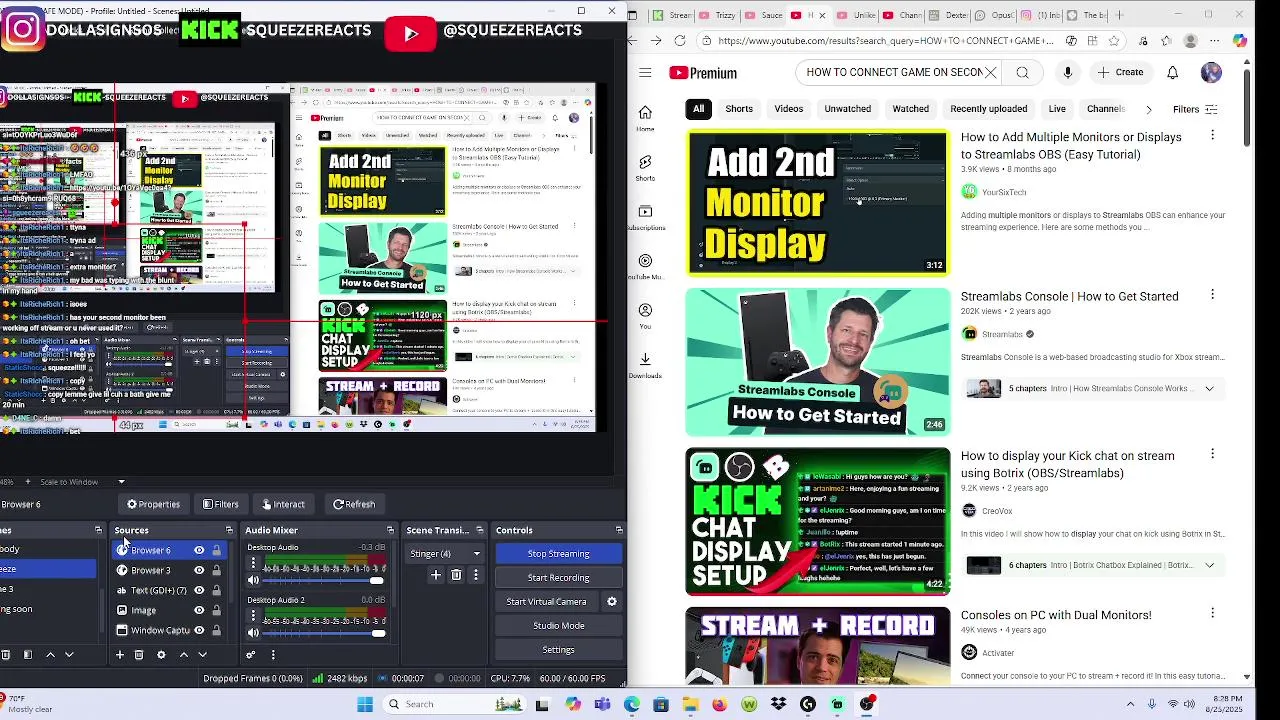Favorite this page with star icon
Viewport: 1280px width, 720px height.
coord(1114,41)
